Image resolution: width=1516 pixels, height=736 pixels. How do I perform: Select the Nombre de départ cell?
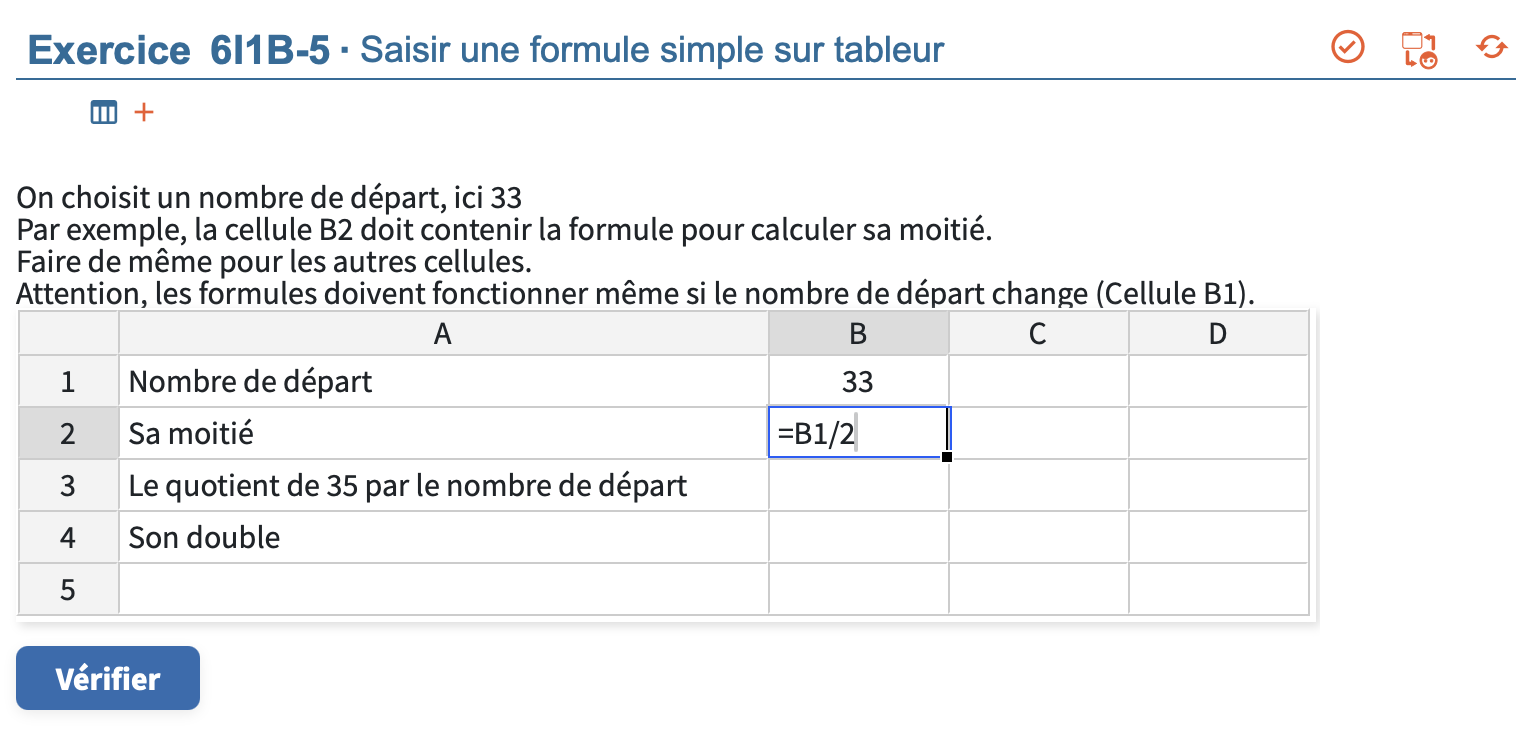click(443, 381)
